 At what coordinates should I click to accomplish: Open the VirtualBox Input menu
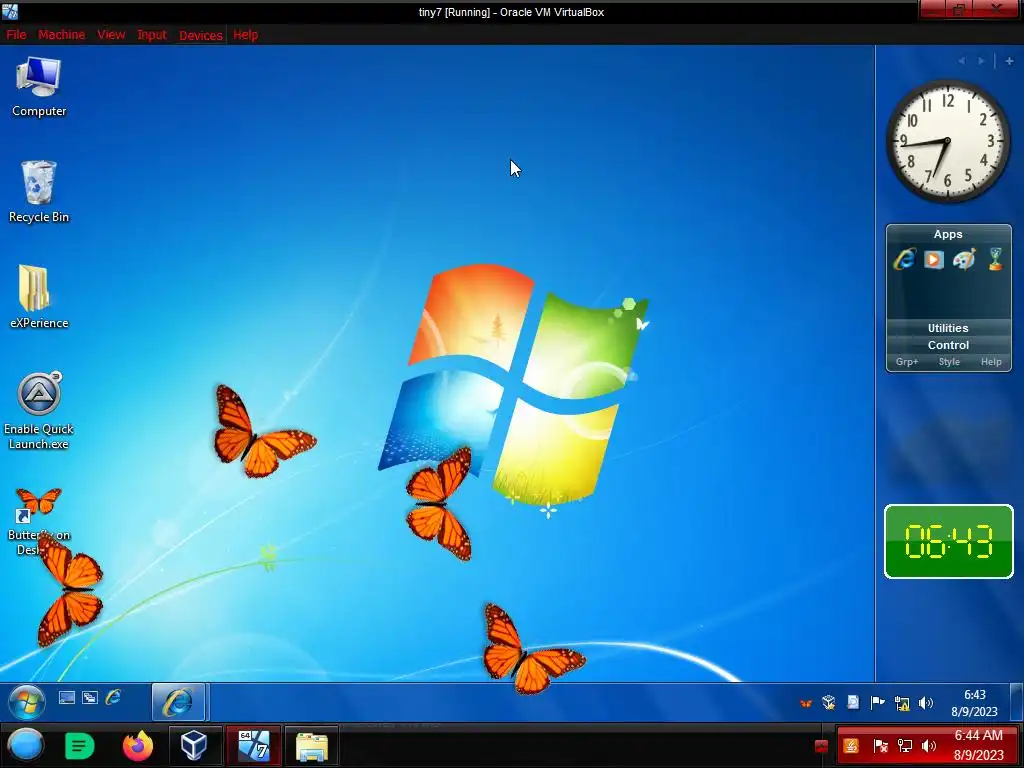[152, 35]
